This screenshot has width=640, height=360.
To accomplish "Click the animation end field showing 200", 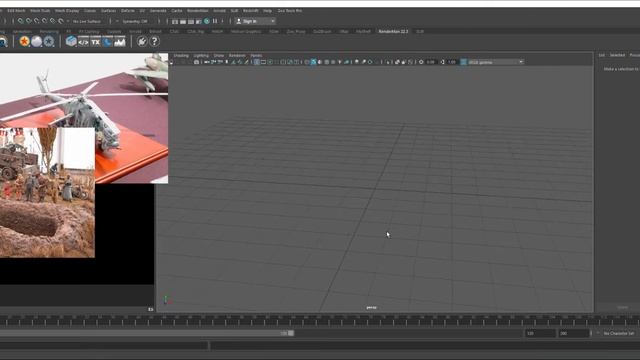I will tap(574, 333).
